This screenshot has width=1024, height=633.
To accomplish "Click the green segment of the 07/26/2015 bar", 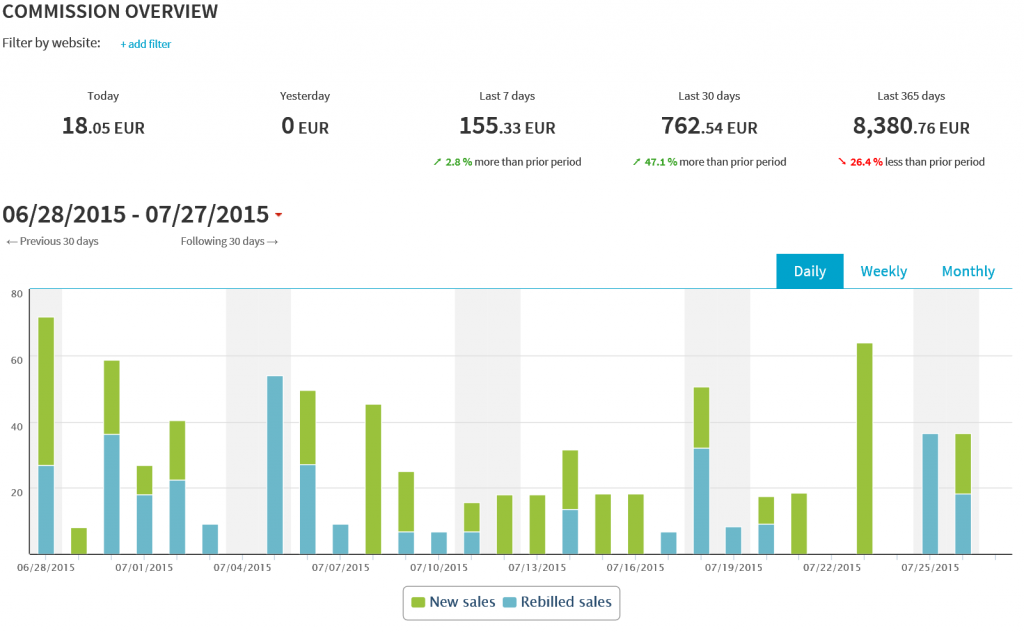I will (x=963, y=464).
